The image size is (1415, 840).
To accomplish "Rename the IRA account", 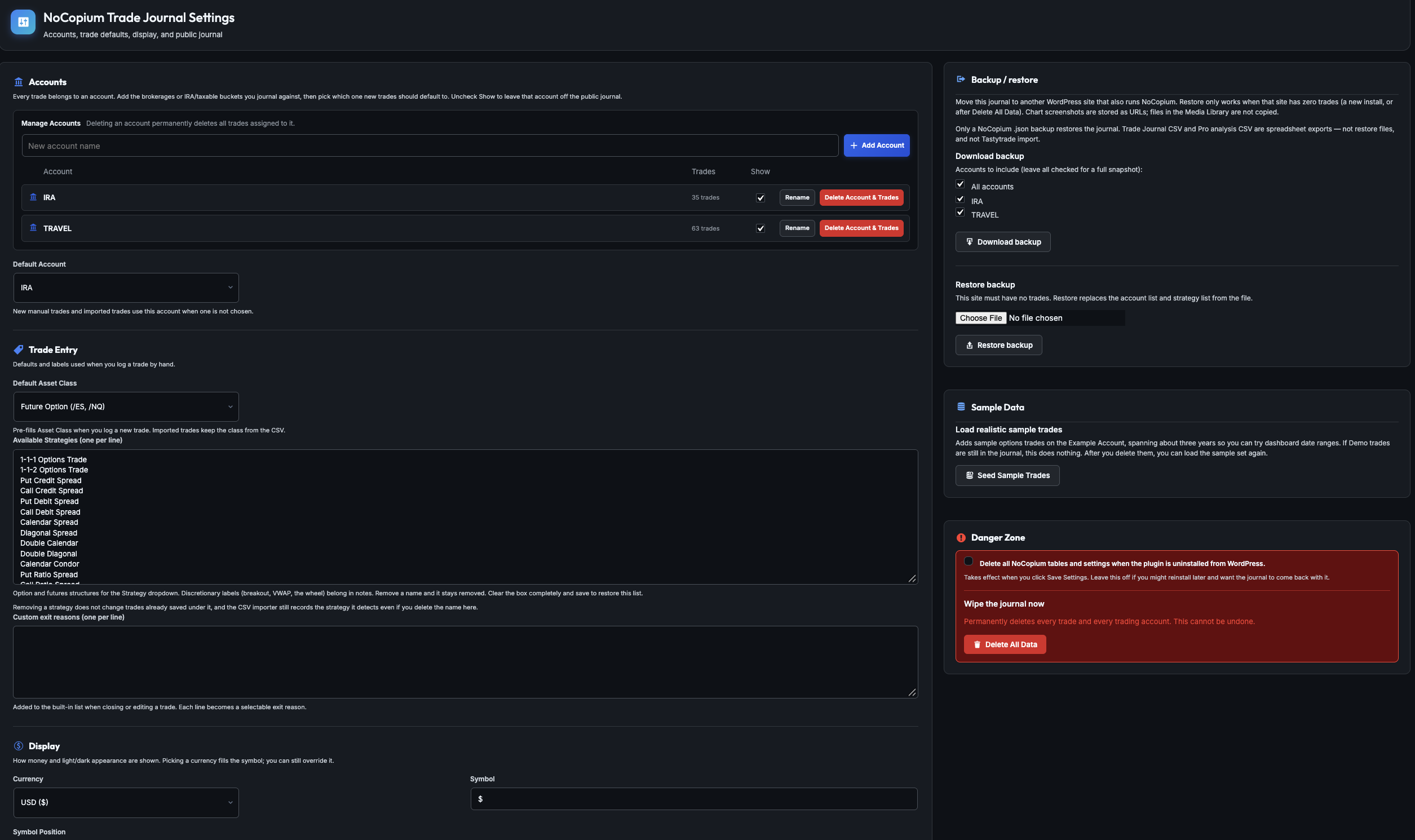I will [797, 197].
